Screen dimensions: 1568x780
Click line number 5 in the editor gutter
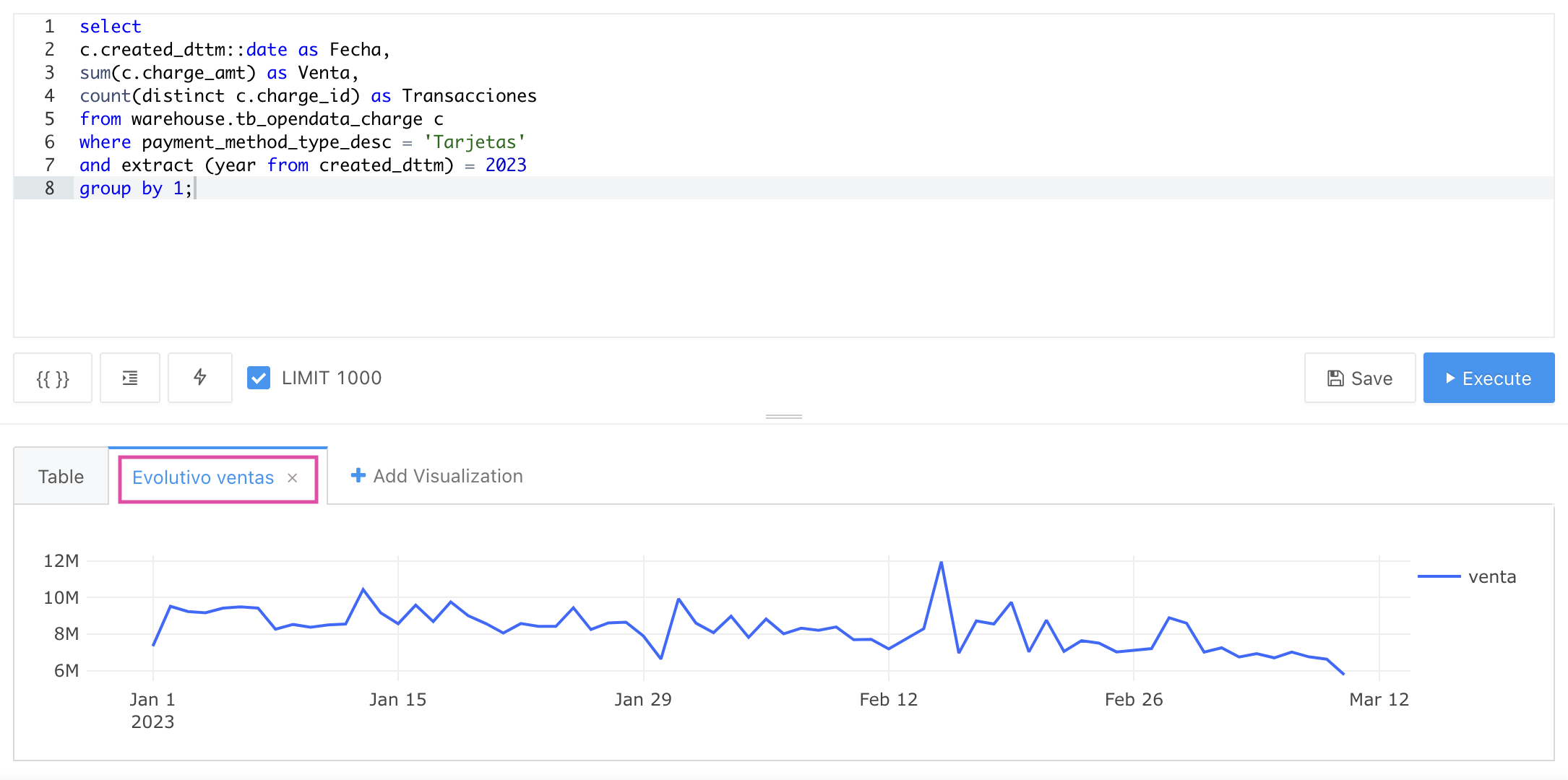49,118
